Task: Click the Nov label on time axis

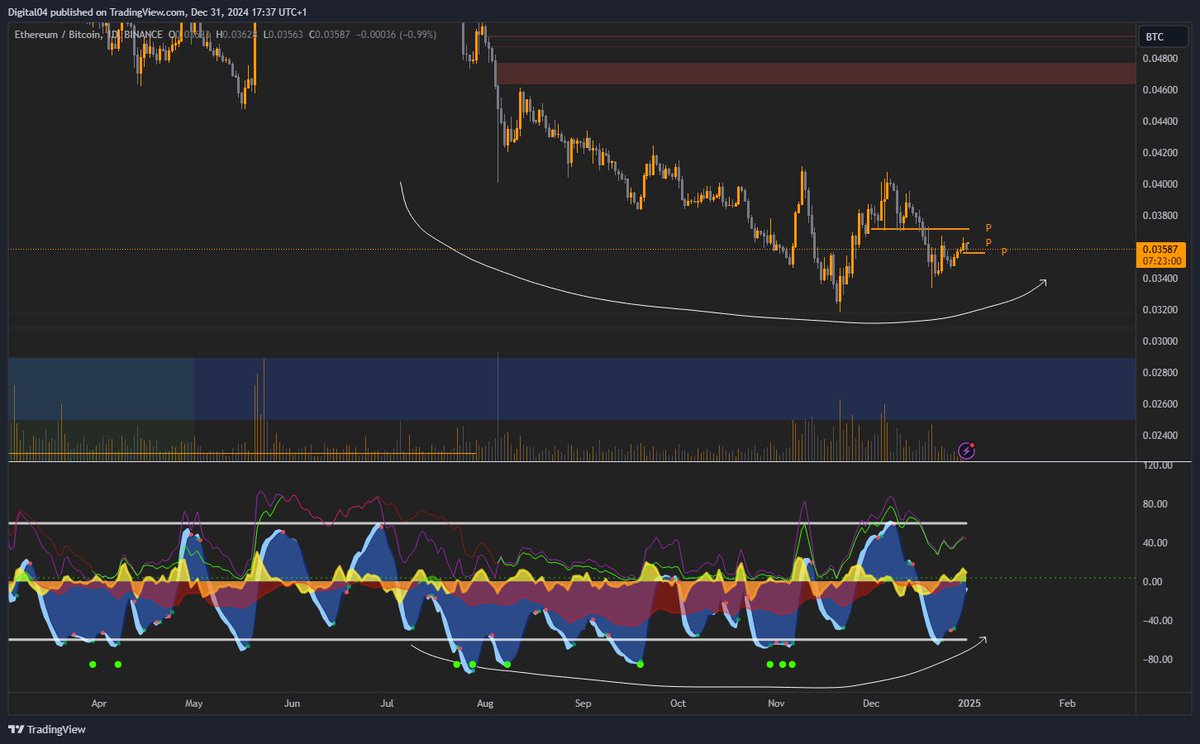Action: coord(776,704)
